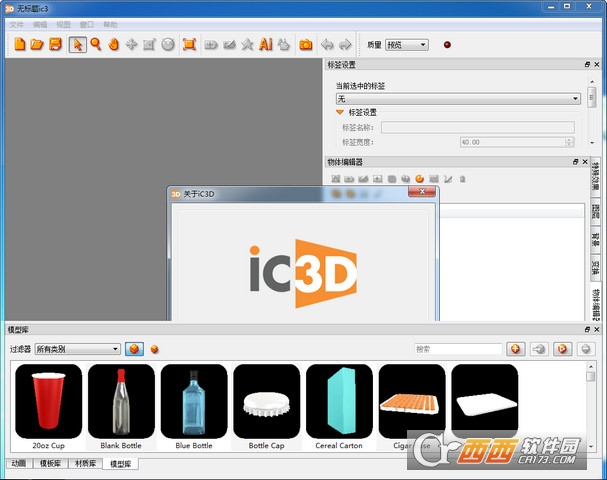Click the orange fit-to-frame icon
Screen dimensions: 607x480
click(189, 44)
